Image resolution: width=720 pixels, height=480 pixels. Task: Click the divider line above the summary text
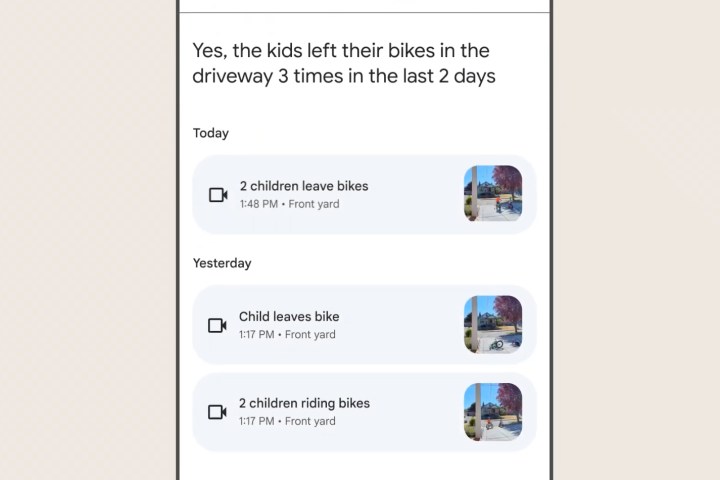[364, 12]
